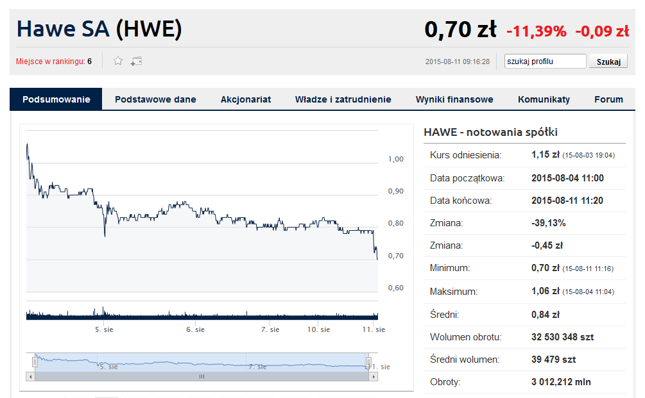Click the 0,90 price axis label

[396, 191]
